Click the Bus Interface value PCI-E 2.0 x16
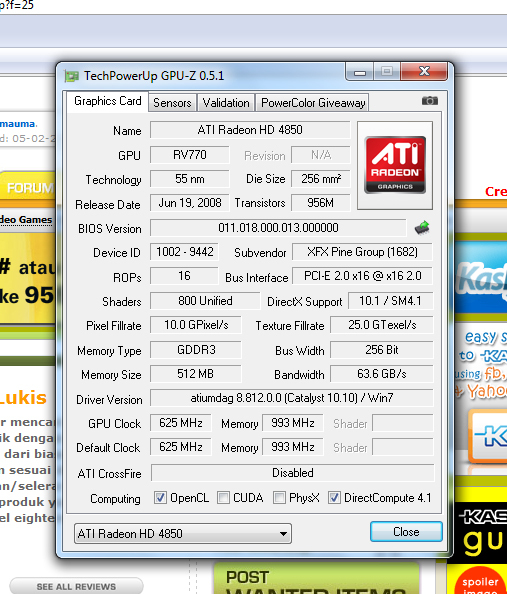This screenshot has height=594, width=507. tap(362, 276)
